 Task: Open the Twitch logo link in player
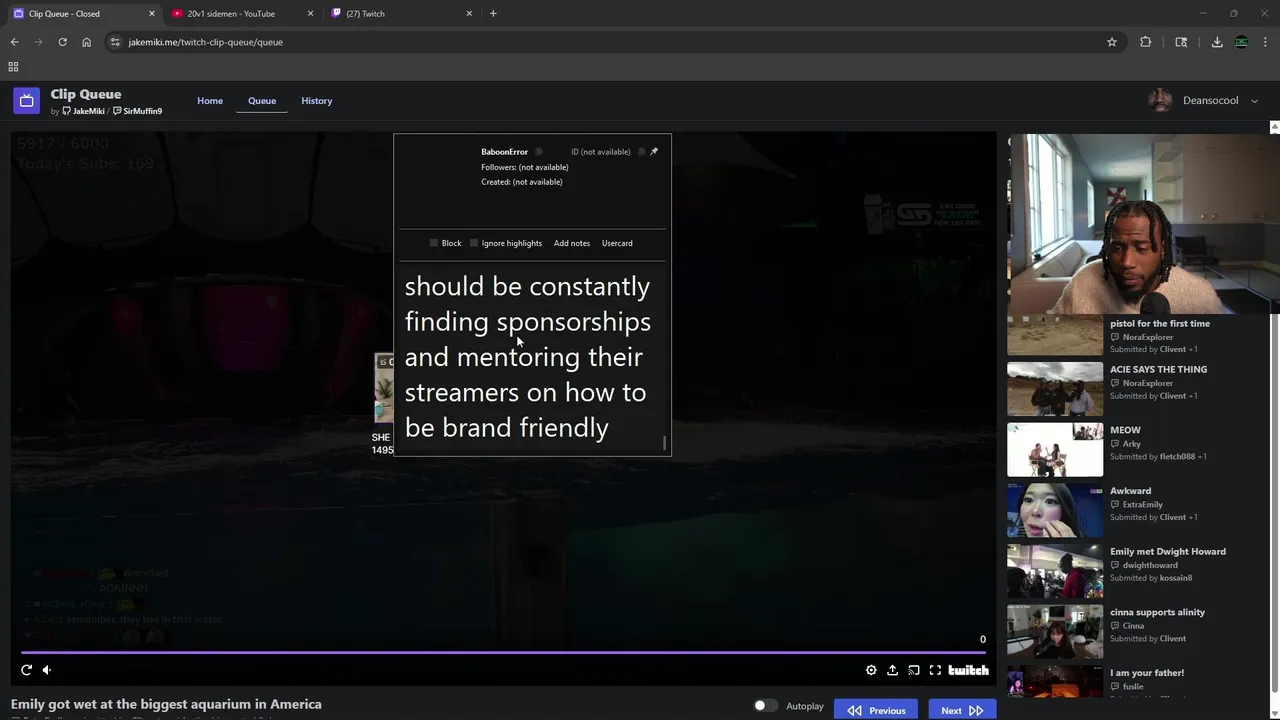pyautogui.click(x=968, y=670)
